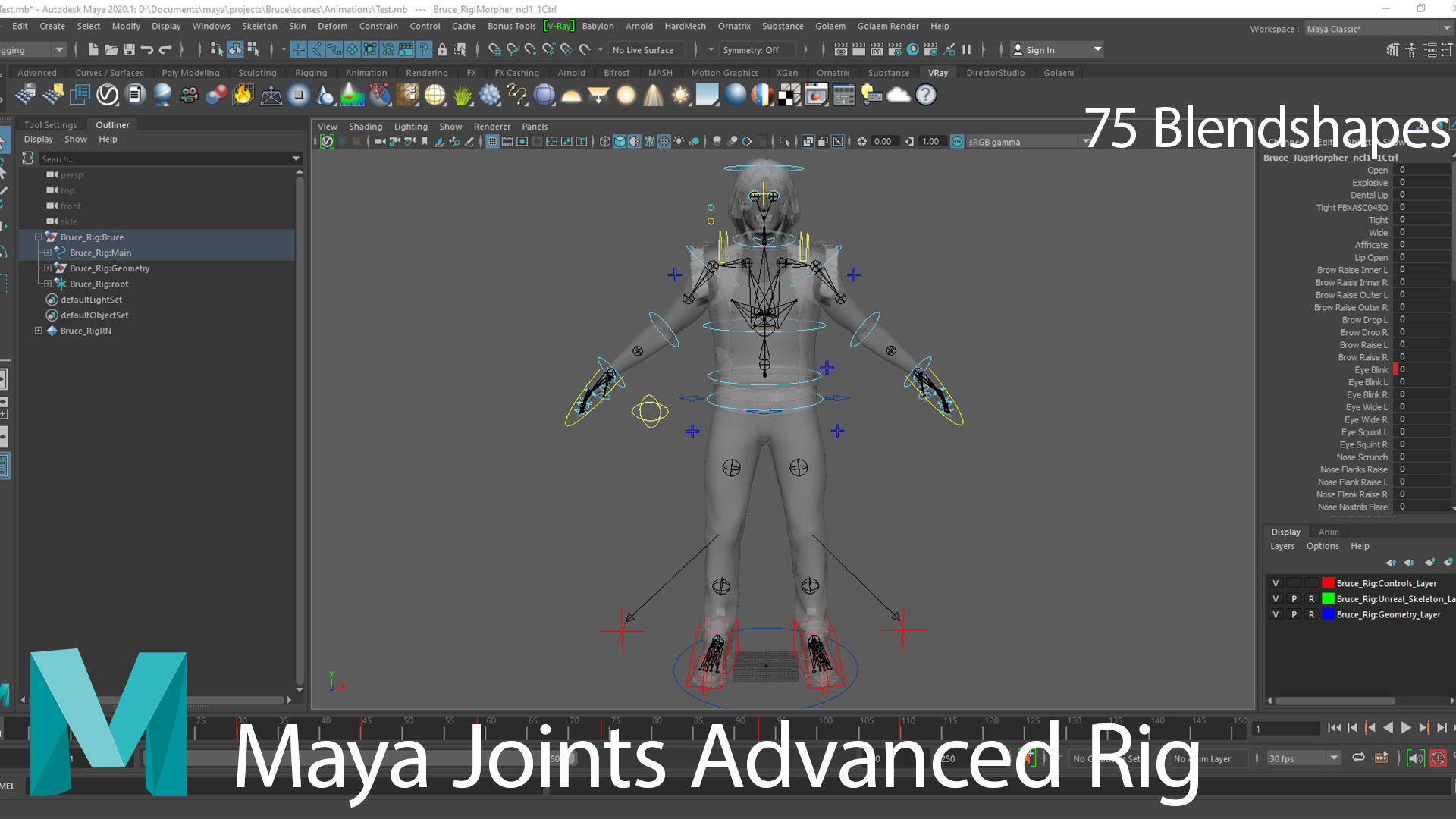
Task: Open the 30 fps frame rate dropdown
Action: (1333, 758)
